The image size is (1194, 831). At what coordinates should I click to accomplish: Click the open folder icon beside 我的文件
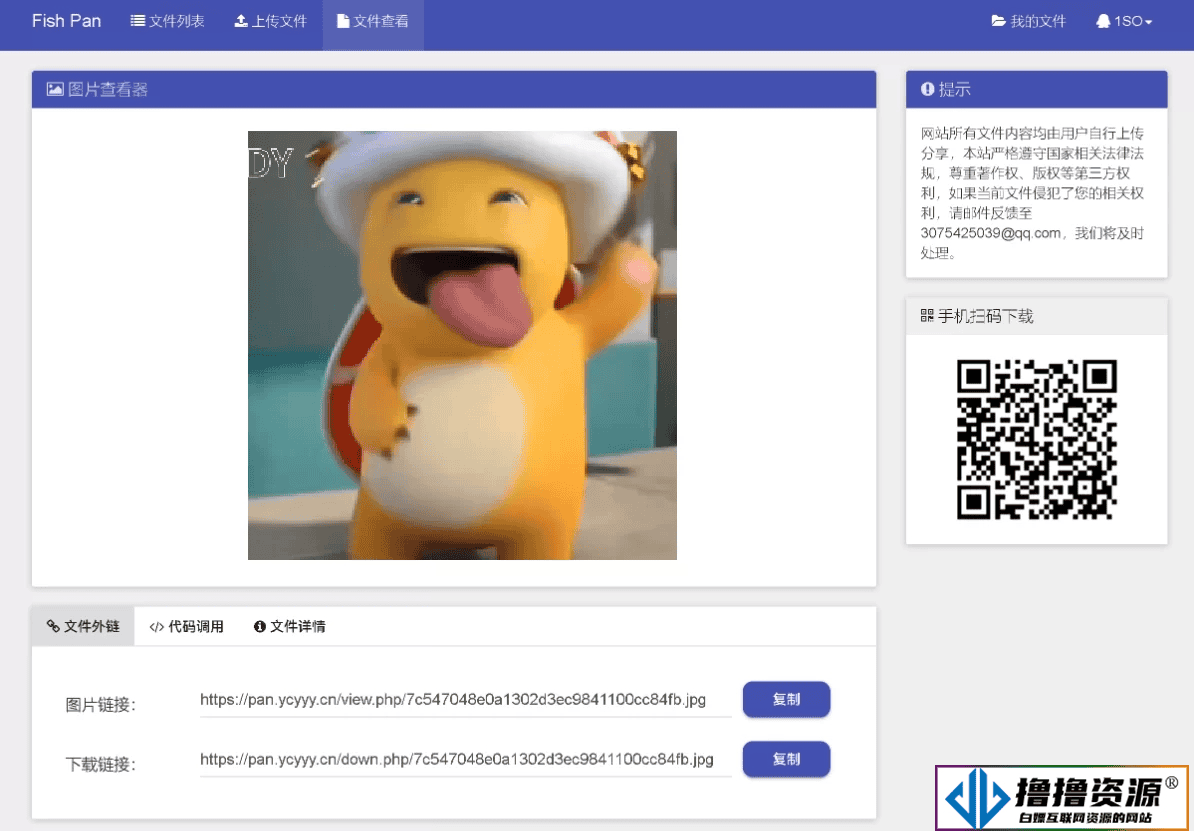(x=998, y=21)
